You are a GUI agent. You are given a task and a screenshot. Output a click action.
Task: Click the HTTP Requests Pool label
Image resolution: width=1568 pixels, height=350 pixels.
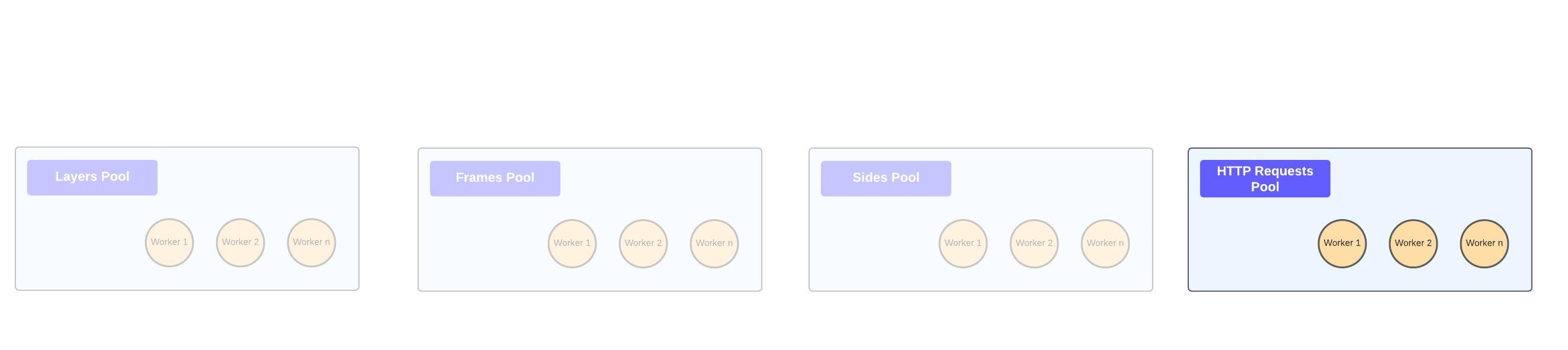pos(1265,178)
